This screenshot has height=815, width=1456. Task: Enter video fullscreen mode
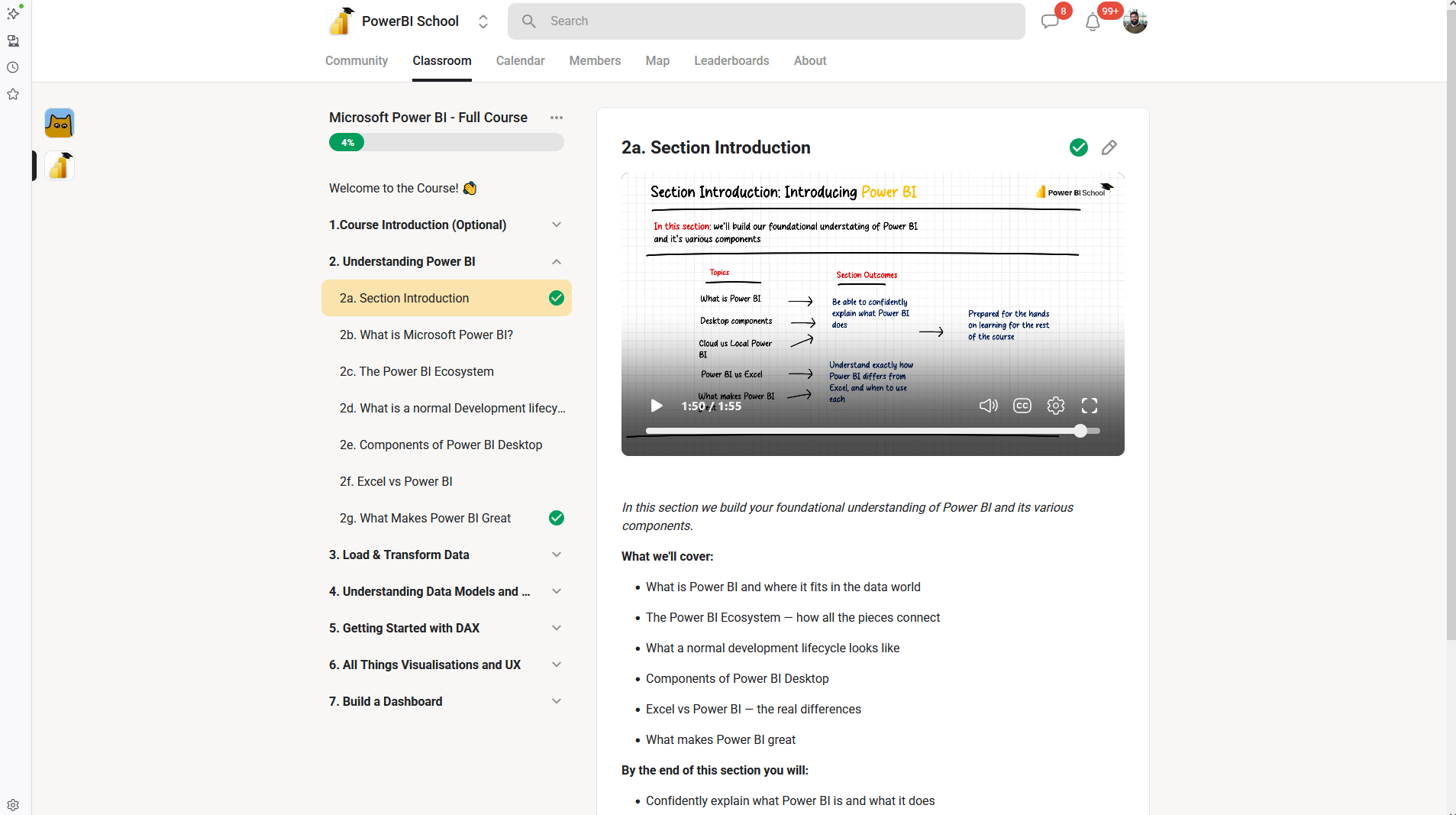tap(1090, 406)
